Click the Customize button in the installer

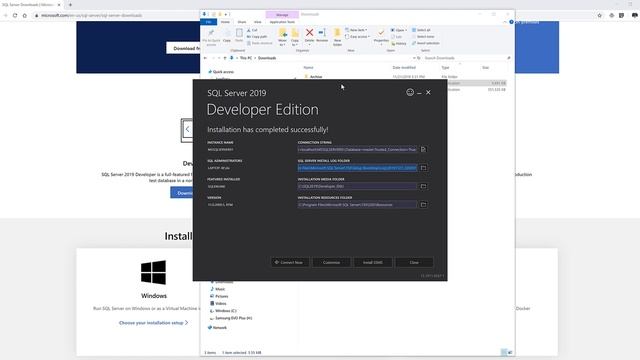click(331, 262)
